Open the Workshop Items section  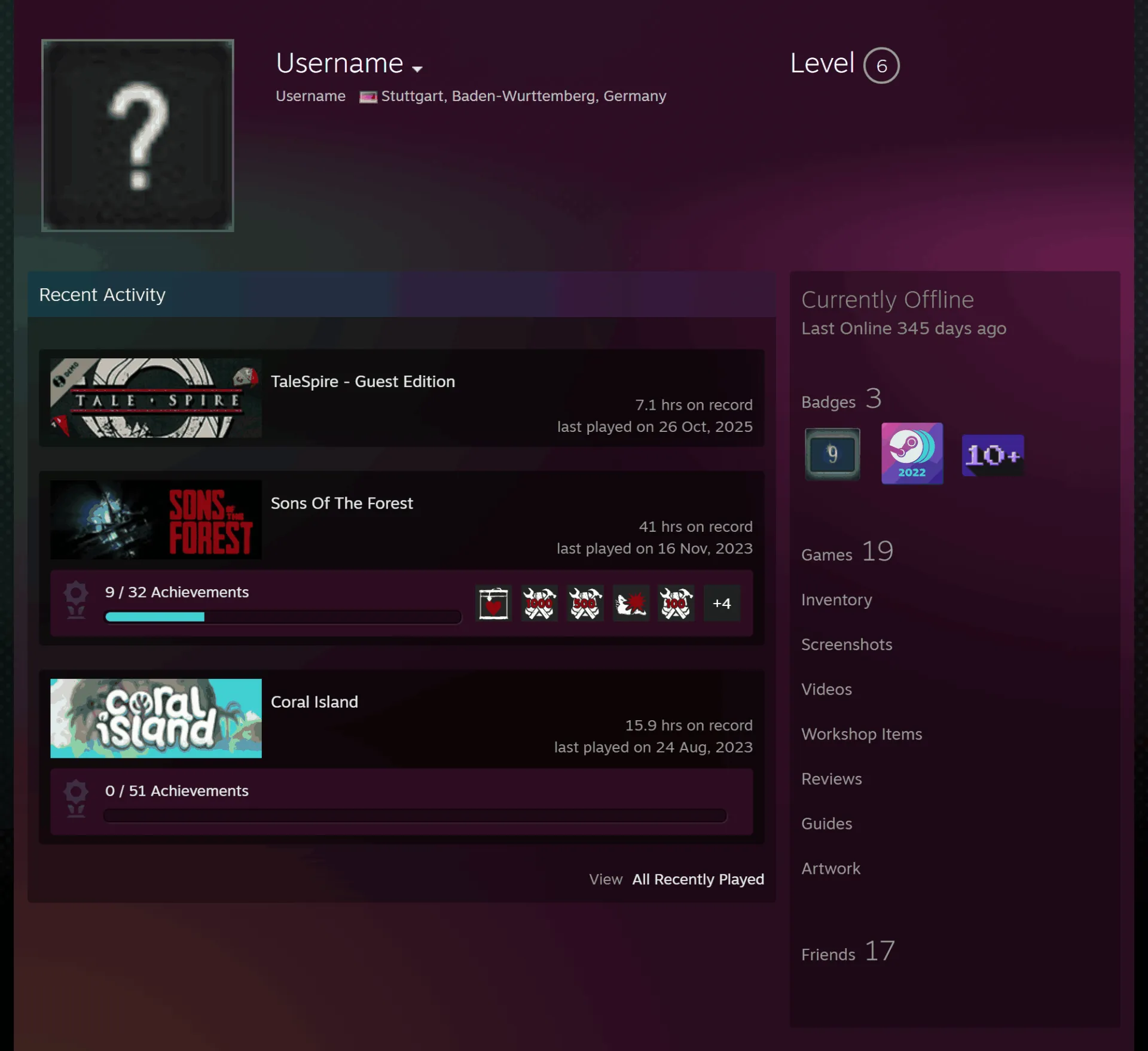tap(862, 734)
